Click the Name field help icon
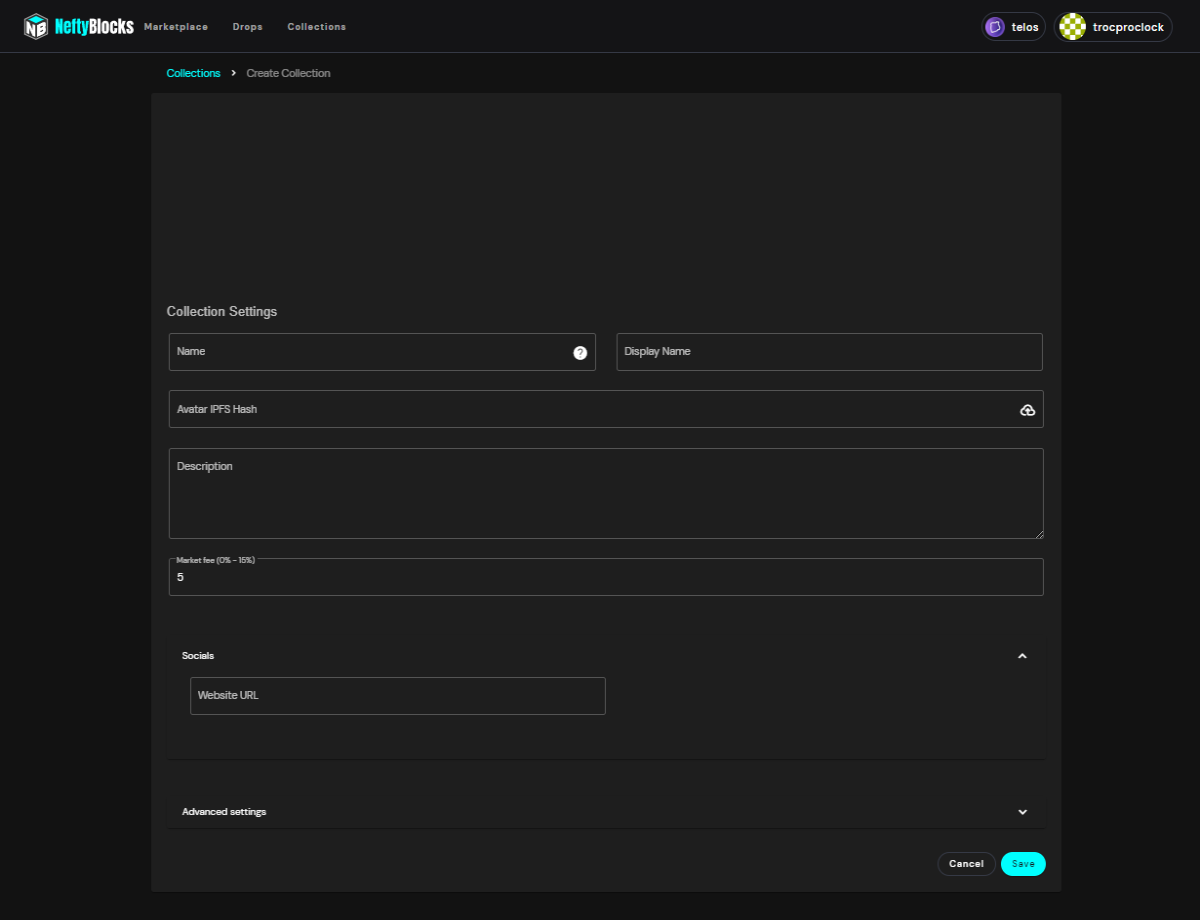 (x=580, y=353)
